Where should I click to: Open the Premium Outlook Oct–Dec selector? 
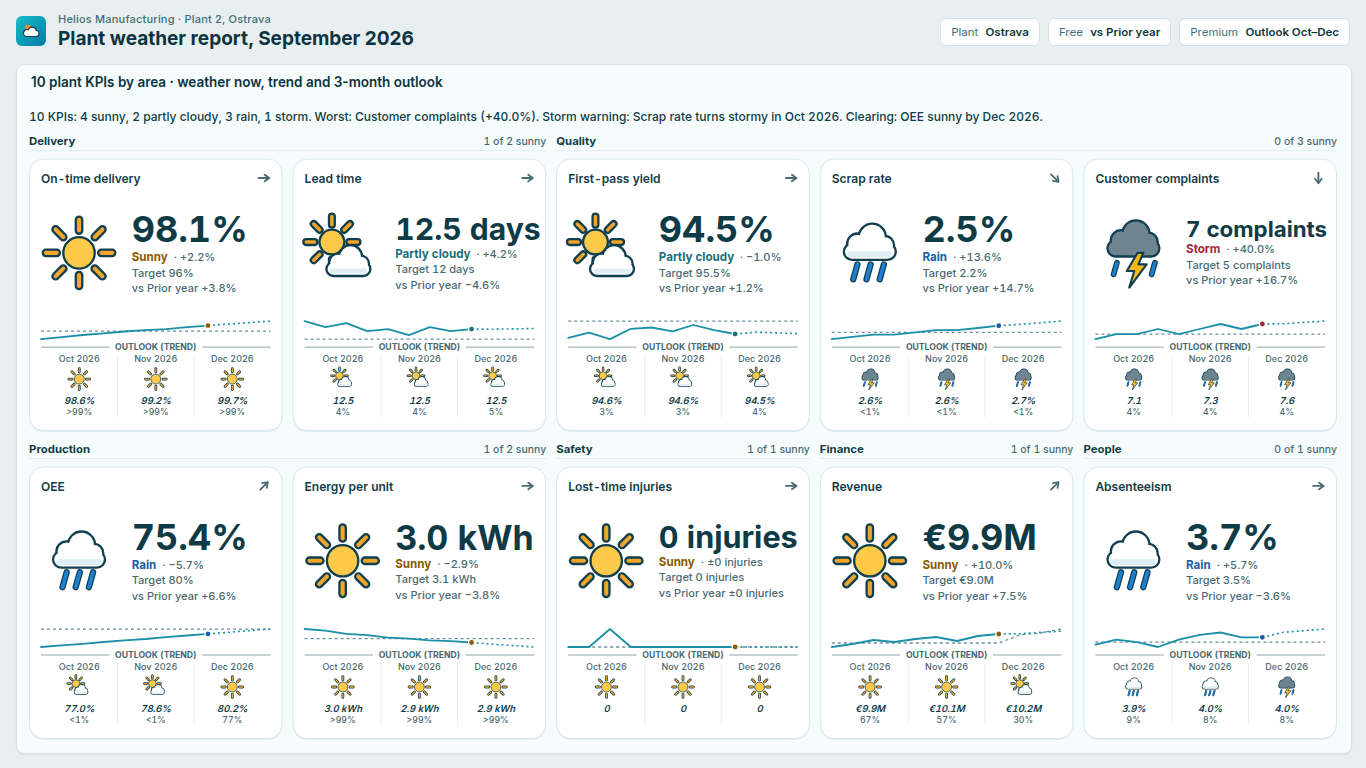pyautogui.click(x=1264, y=32)
